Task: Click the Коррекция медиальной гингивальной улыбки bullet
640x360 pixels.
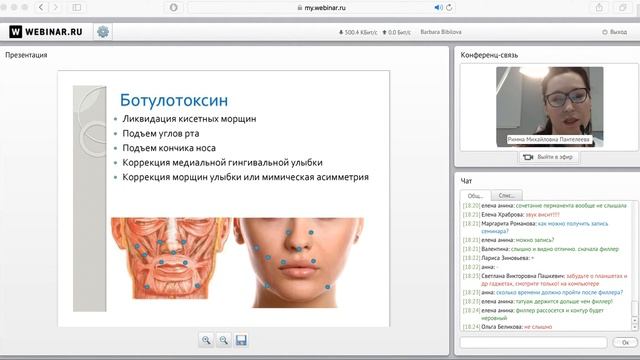Action: (222, 162)
